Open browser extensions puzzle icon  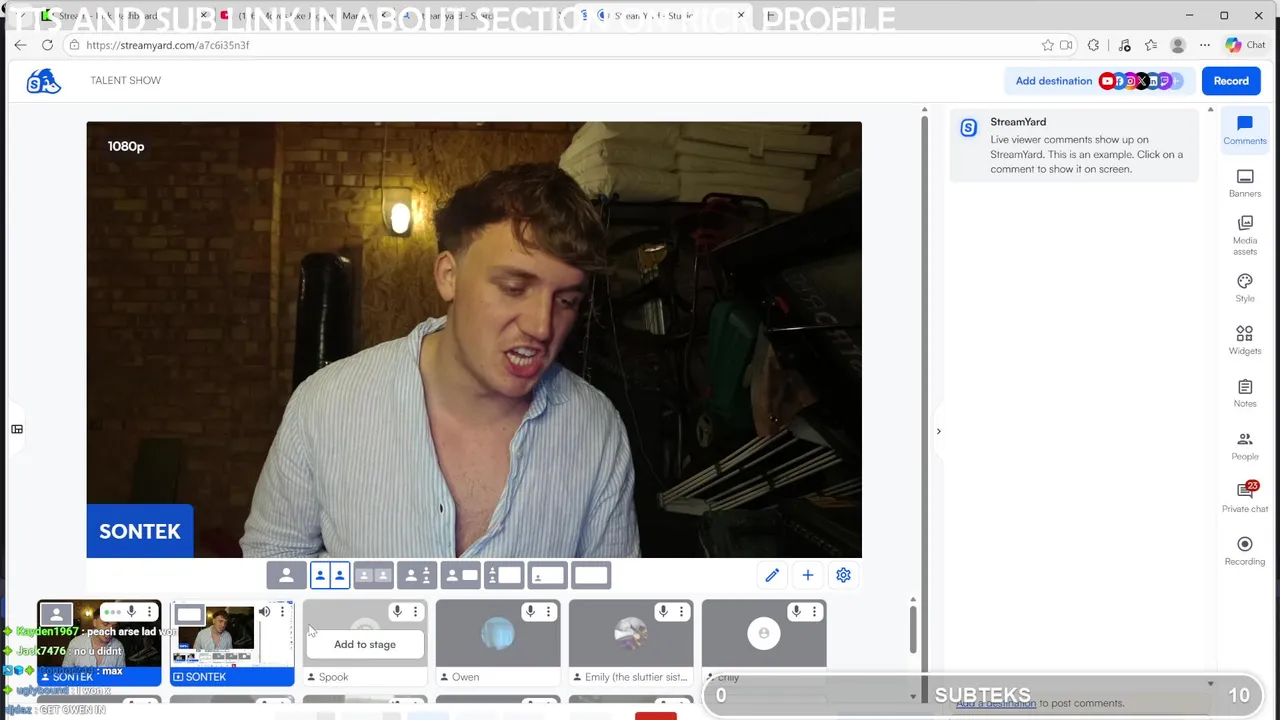(x=1093, y=45)
